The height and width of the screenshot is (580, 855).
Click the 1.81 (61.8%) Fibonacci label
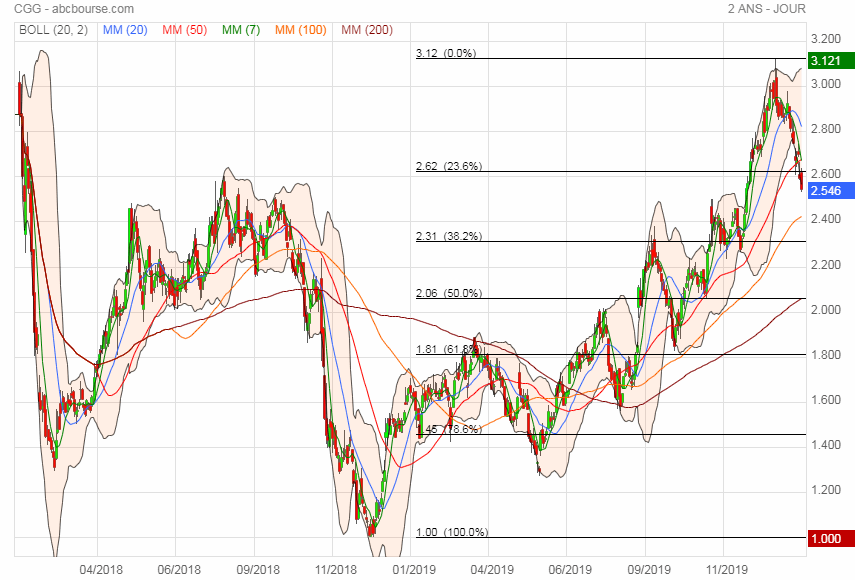pyautogui.click(x=449, y=349)
